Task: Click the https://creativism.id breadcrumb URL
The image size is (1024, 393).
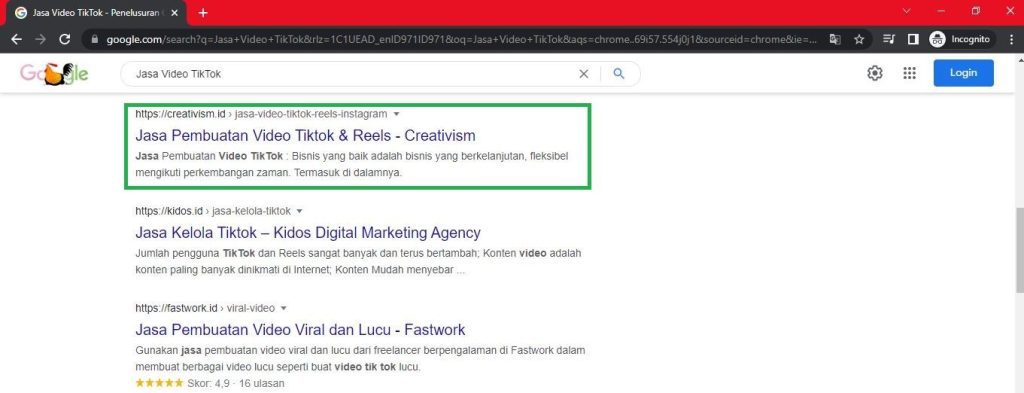Action: click(180, 114)
